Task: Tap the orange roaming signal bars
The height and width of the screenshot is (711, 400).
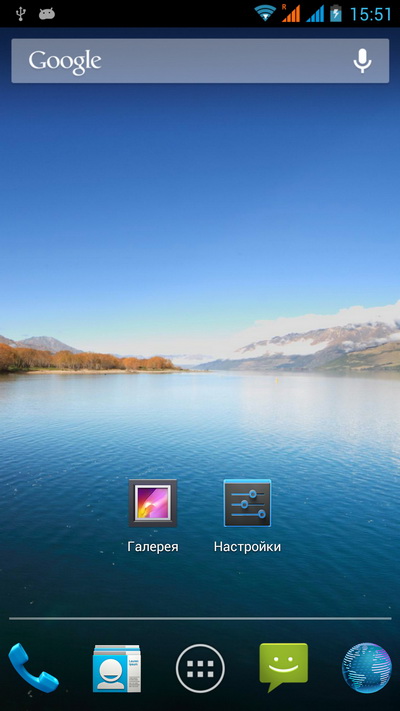Action: (x=291, y=13)
